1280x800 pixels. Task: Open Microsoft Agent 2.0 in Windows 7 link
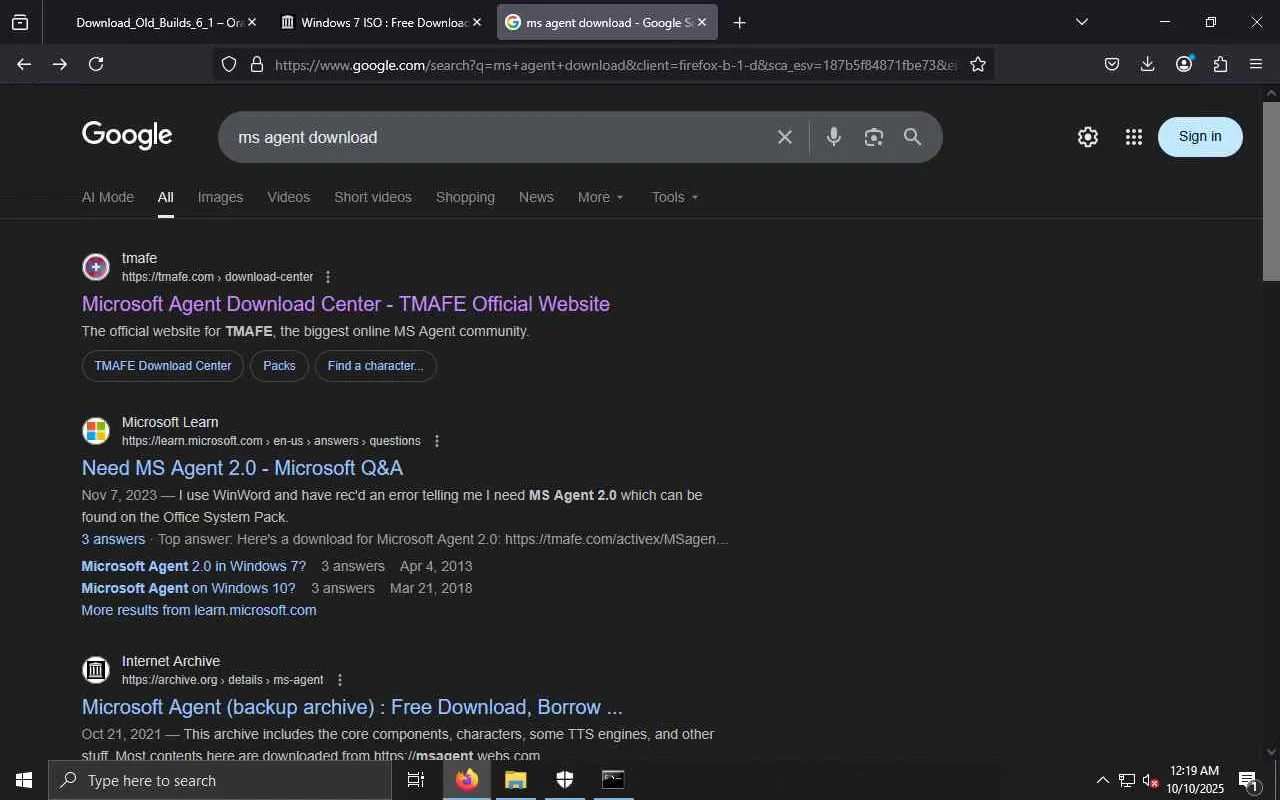(194, 566)
